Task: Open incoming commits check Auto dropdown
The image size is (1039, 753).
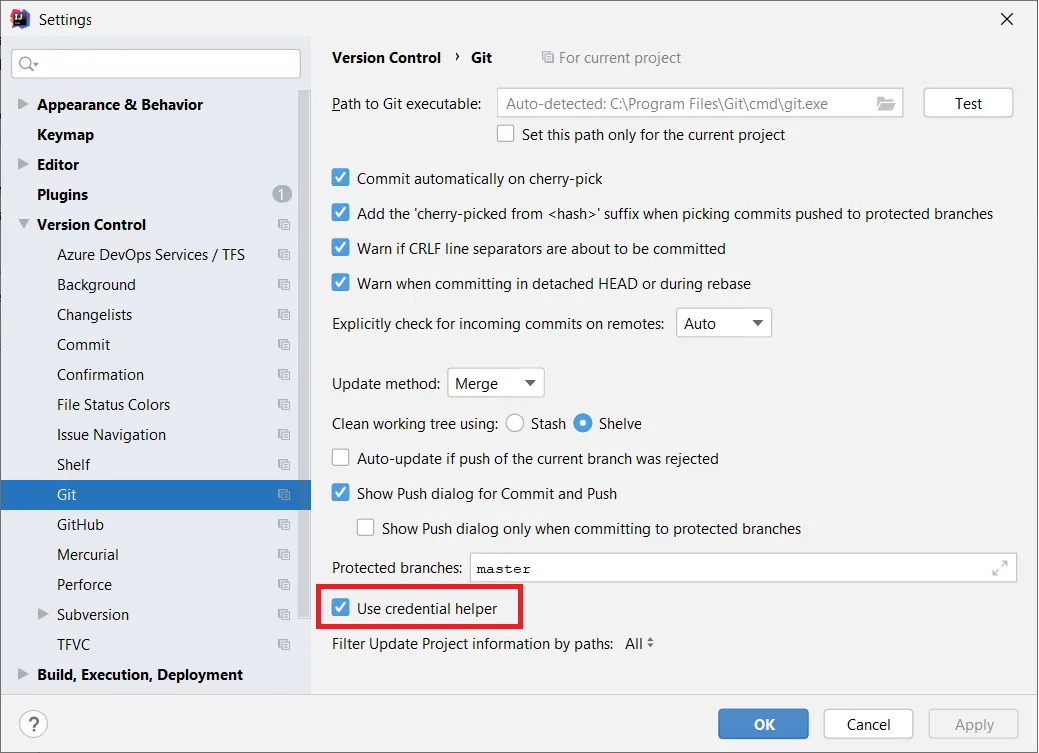Action: click(x=724, y=323)
